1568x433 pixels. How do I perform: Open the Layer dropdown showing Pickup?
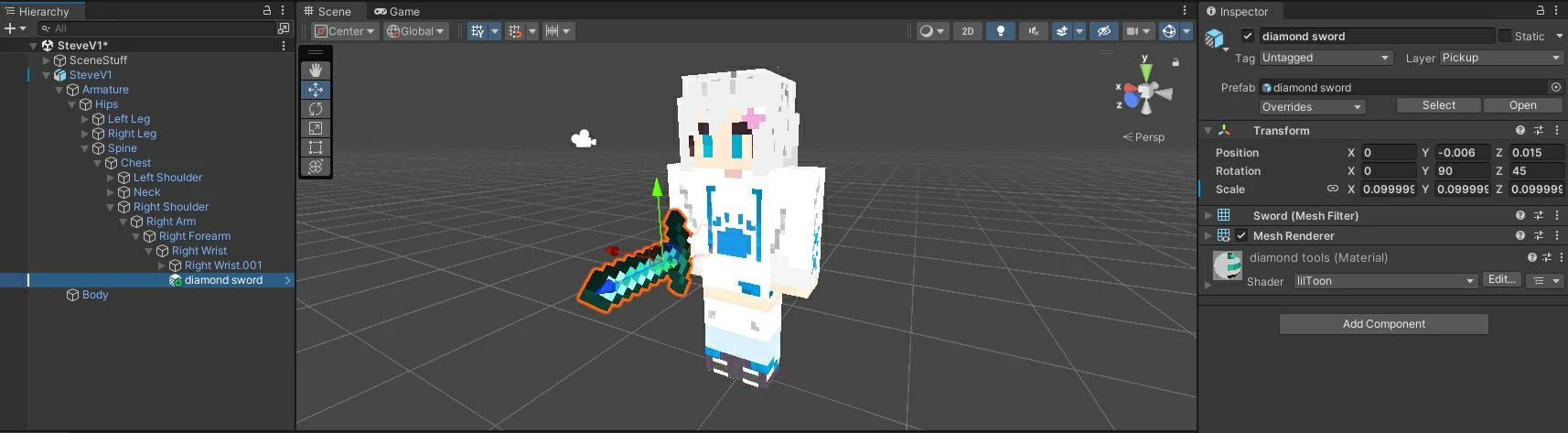pyautogui.click(x=1500, y=58)
